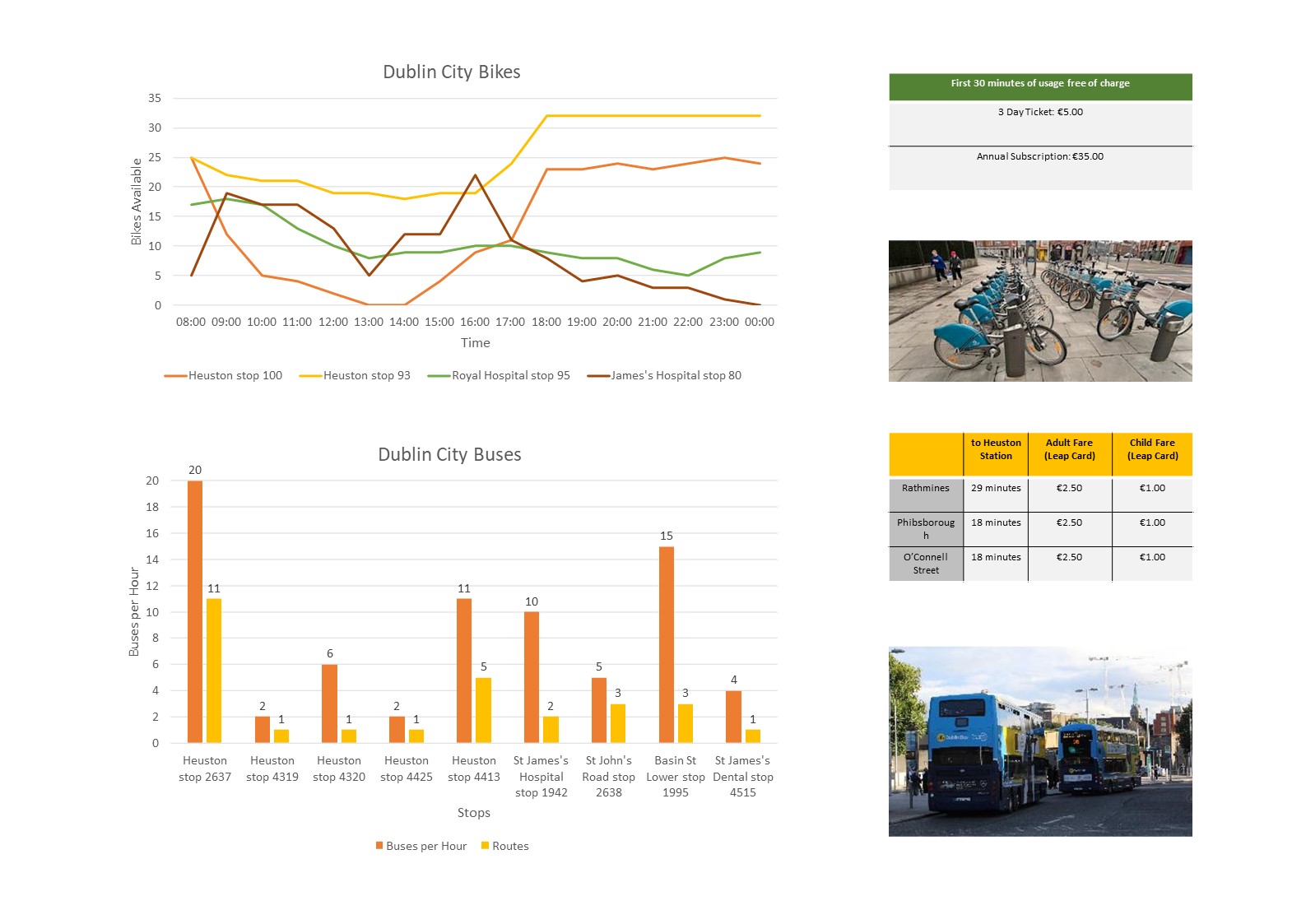Select the Dublin City Buses chart title
Image resolution: width=1306 pixels, height=924 pixels.
pyautogui.click(x=449, y=455)
